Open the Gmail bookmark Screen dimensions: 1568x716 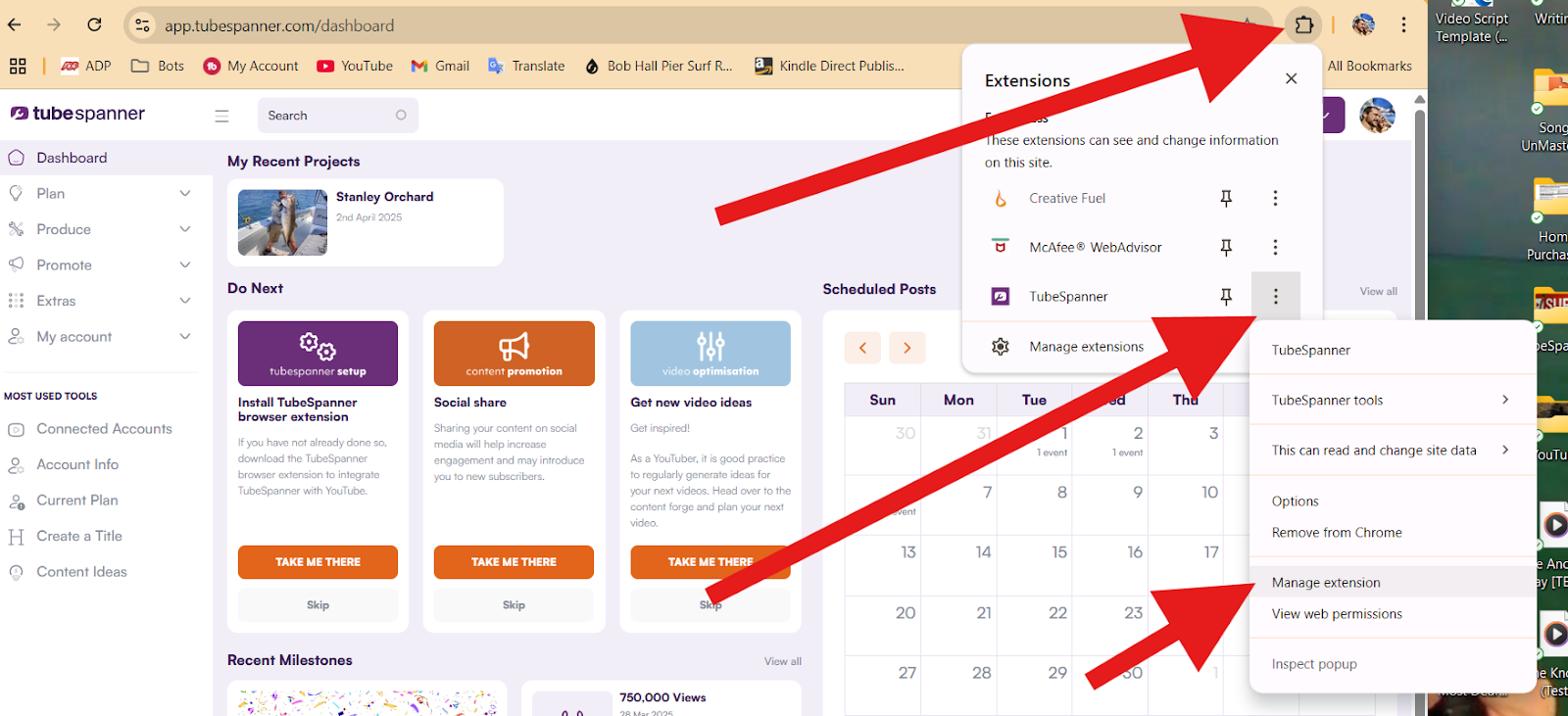tap(440, 66)
